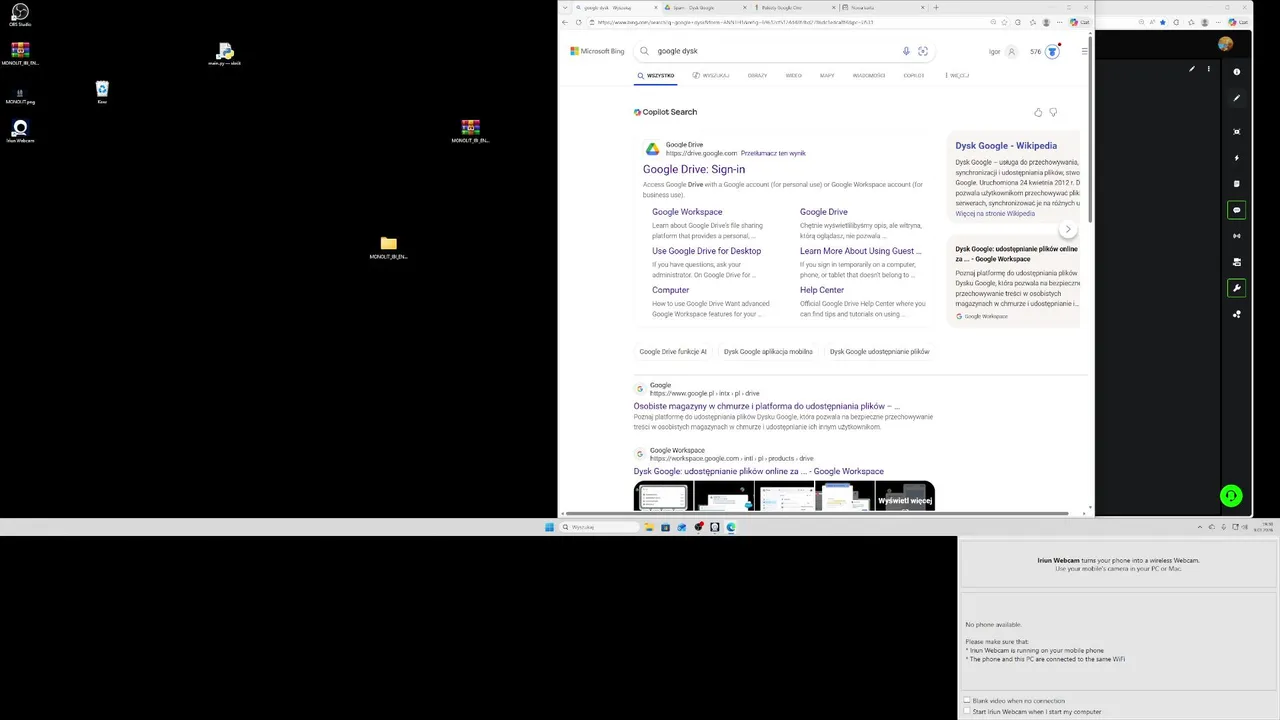Click chat bubble icon in dark sidebar

pyautogui.click(x=1237, y=210)
